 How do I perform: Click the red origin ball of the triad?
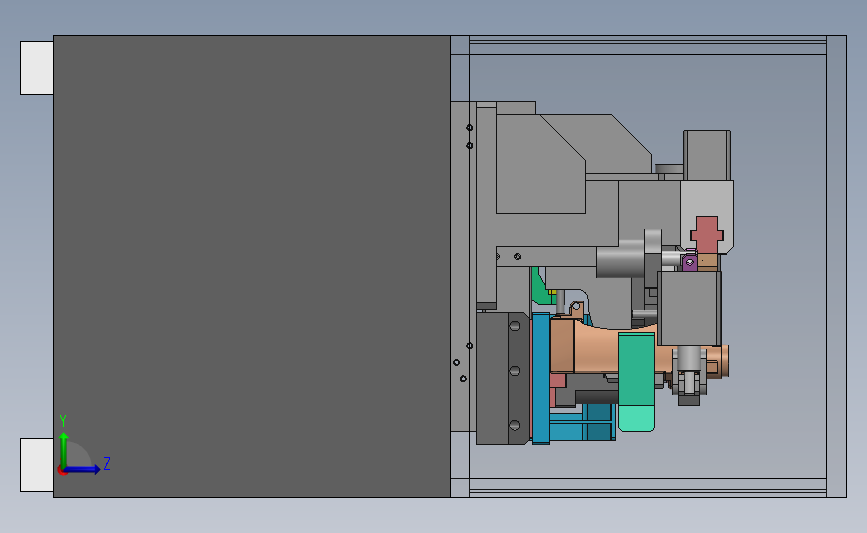(62, 471)
